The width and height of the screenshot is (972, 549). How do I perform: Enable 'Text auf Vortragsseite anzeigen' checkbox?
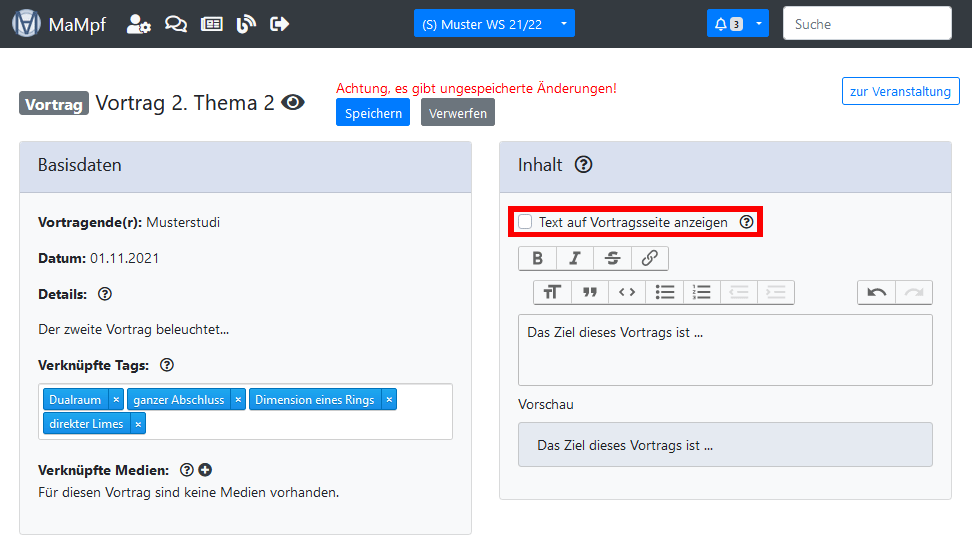(x=525, y=222)
